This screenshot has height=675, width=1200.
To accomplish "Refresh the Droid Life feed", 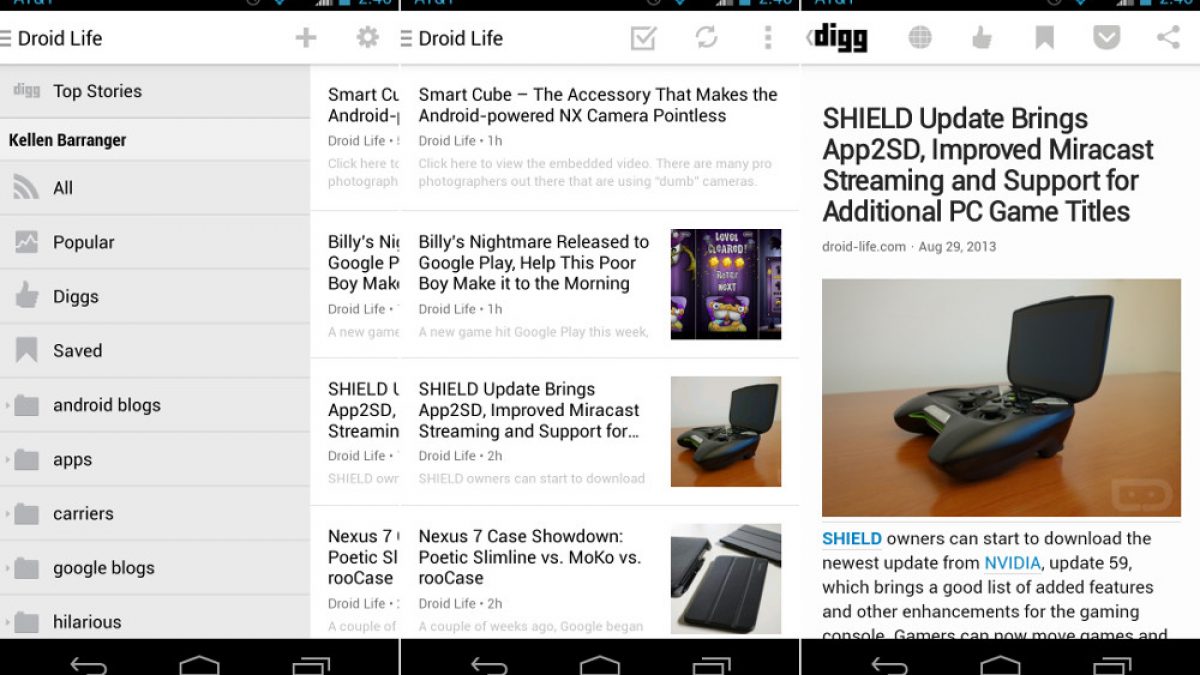I will tap(706, 38).
